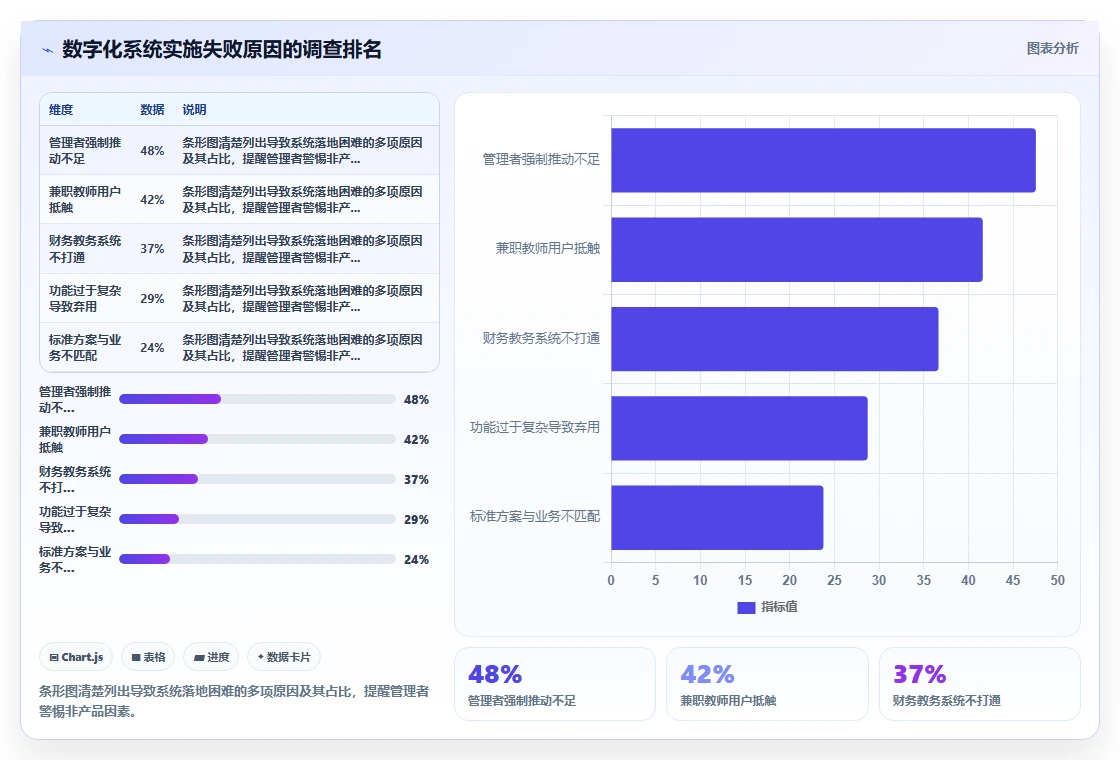Screen dimensions: 1120x760
Task: Select the 表格 tag chip
Action: pos(149,657)
